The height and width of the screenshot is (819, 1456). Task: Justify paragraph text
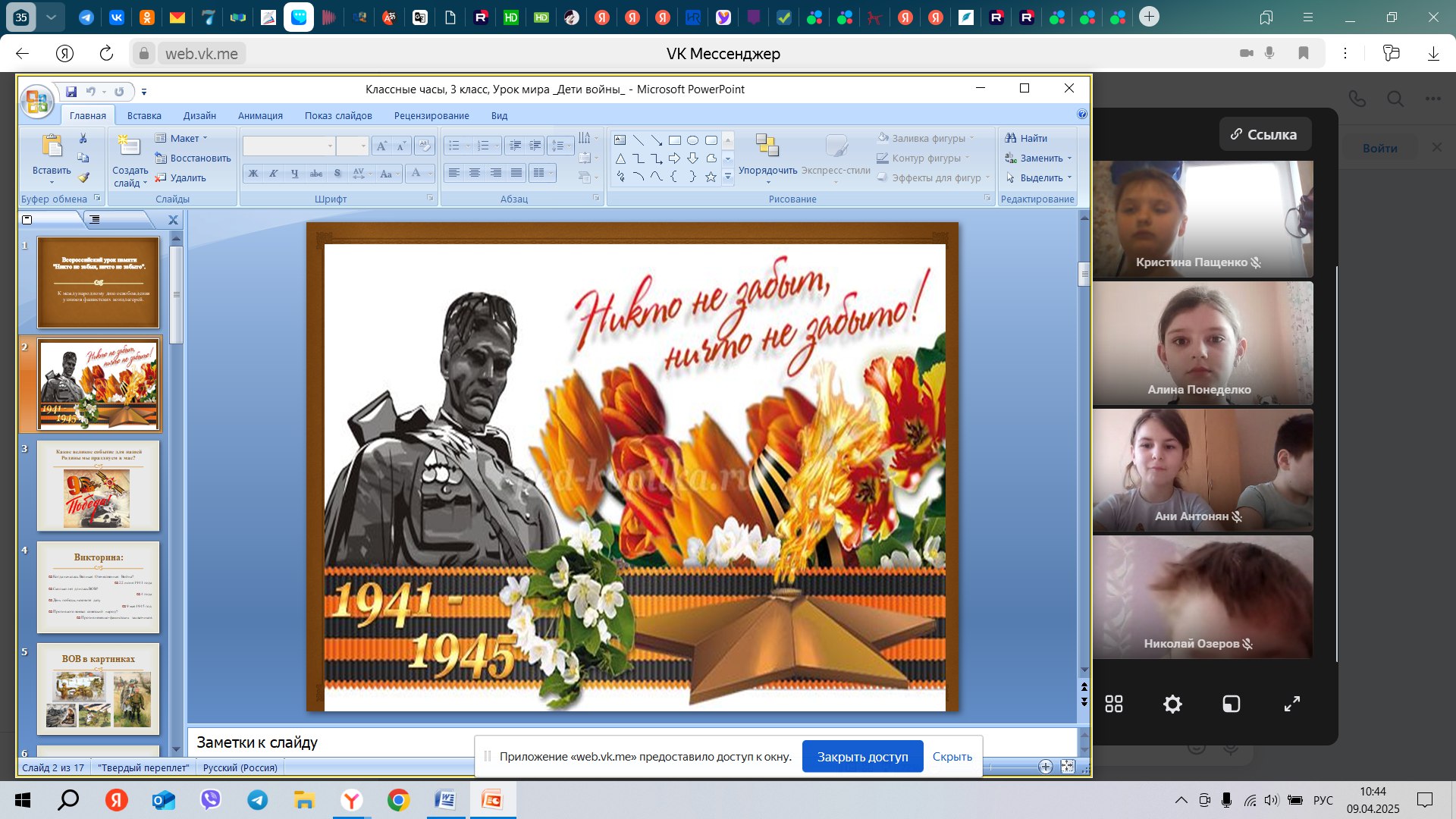(516, 173)
